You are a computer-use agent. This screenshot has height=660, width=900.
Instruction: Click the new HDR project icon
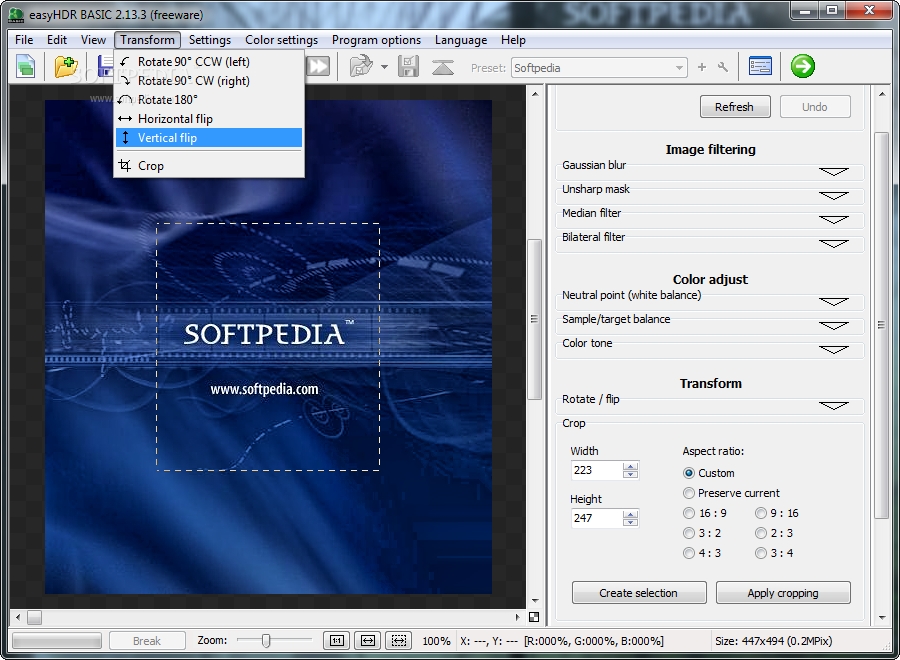tap(26, 67)
